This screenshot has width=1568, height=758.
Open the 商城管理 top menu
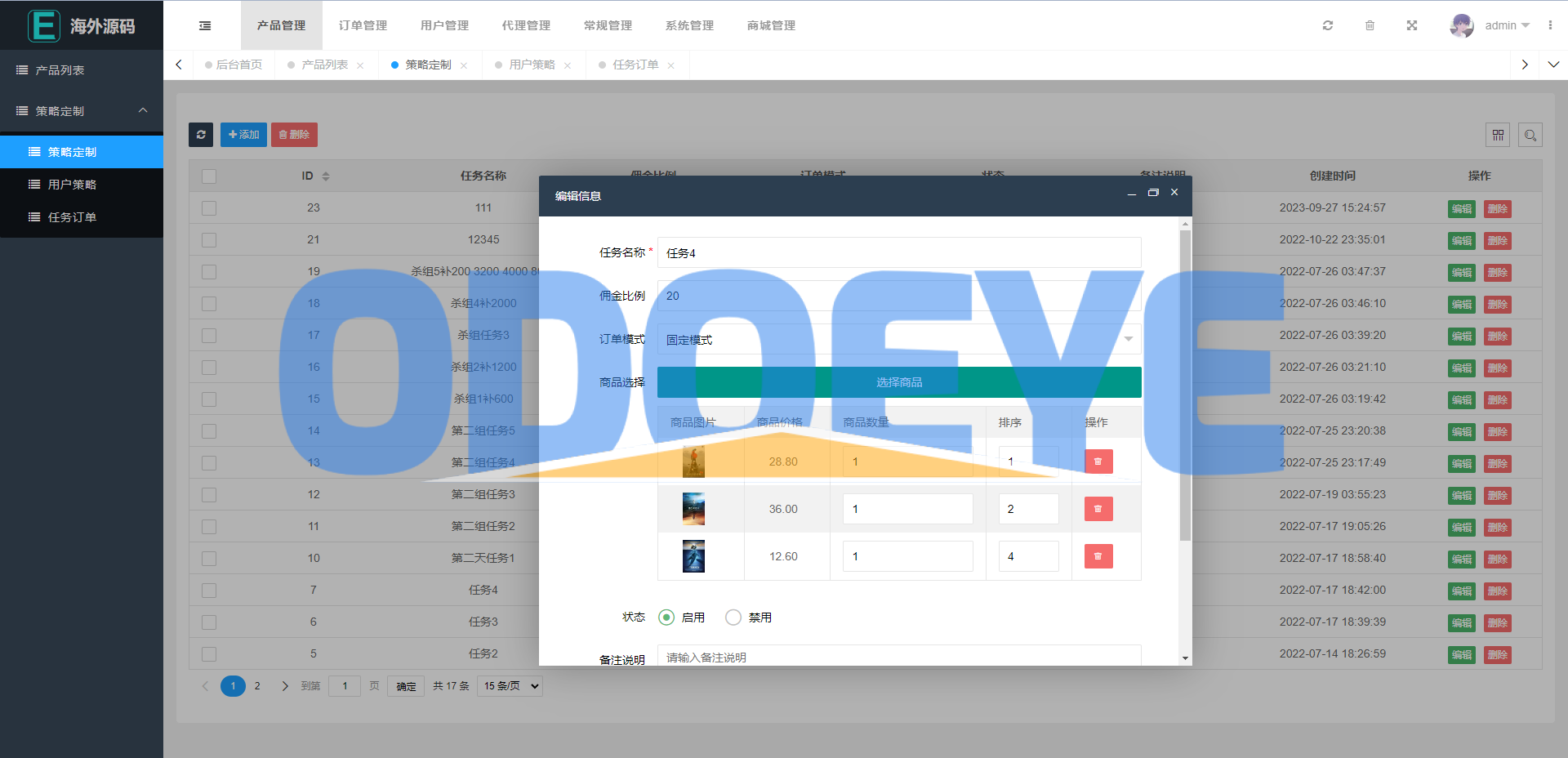772,25
